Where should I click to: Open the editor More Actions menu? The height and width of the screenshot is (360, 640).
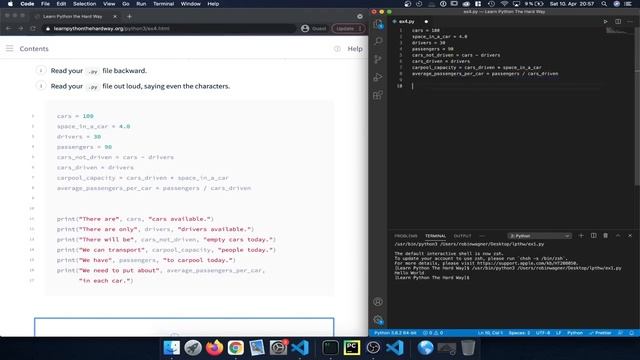point(630,21)
